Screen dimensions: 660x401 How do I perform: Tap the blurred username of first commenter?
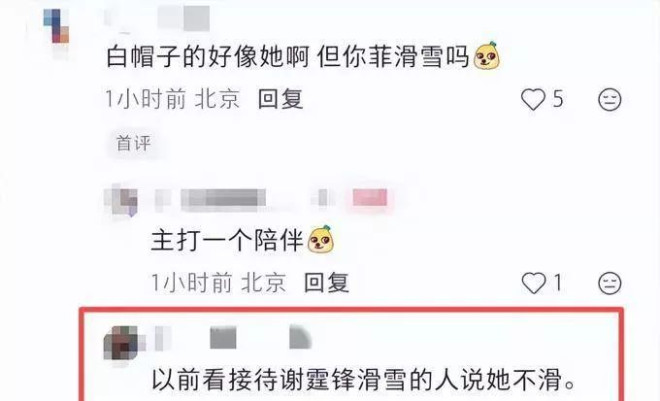(184, 19)
